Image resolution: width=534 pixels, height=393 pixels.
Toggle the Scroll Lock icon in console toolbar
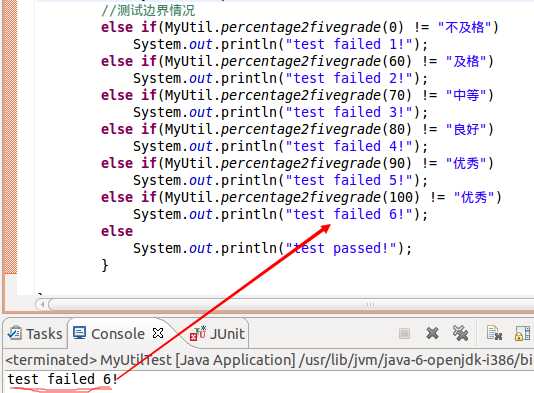click(x=522, y=333)
